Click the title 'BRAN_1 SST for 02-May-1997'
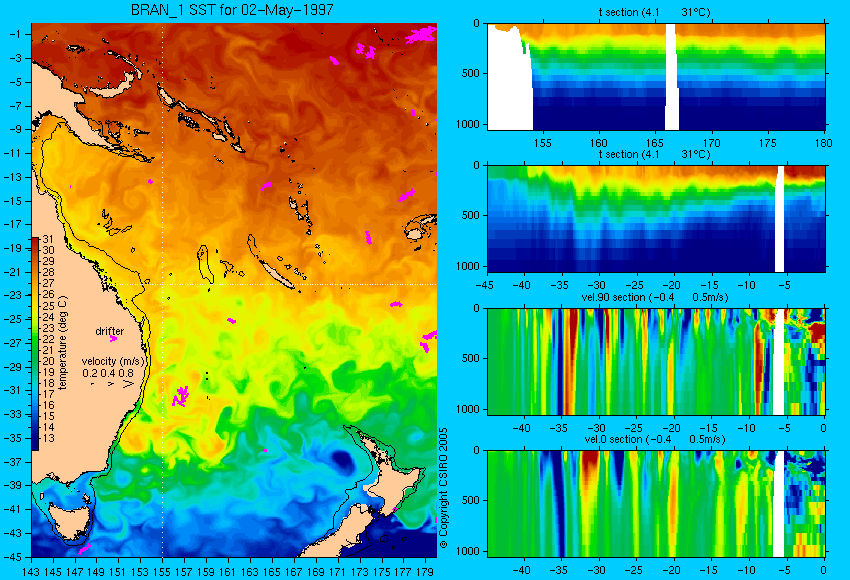Viewport: 850px width, 580px height. coord(232,10)
